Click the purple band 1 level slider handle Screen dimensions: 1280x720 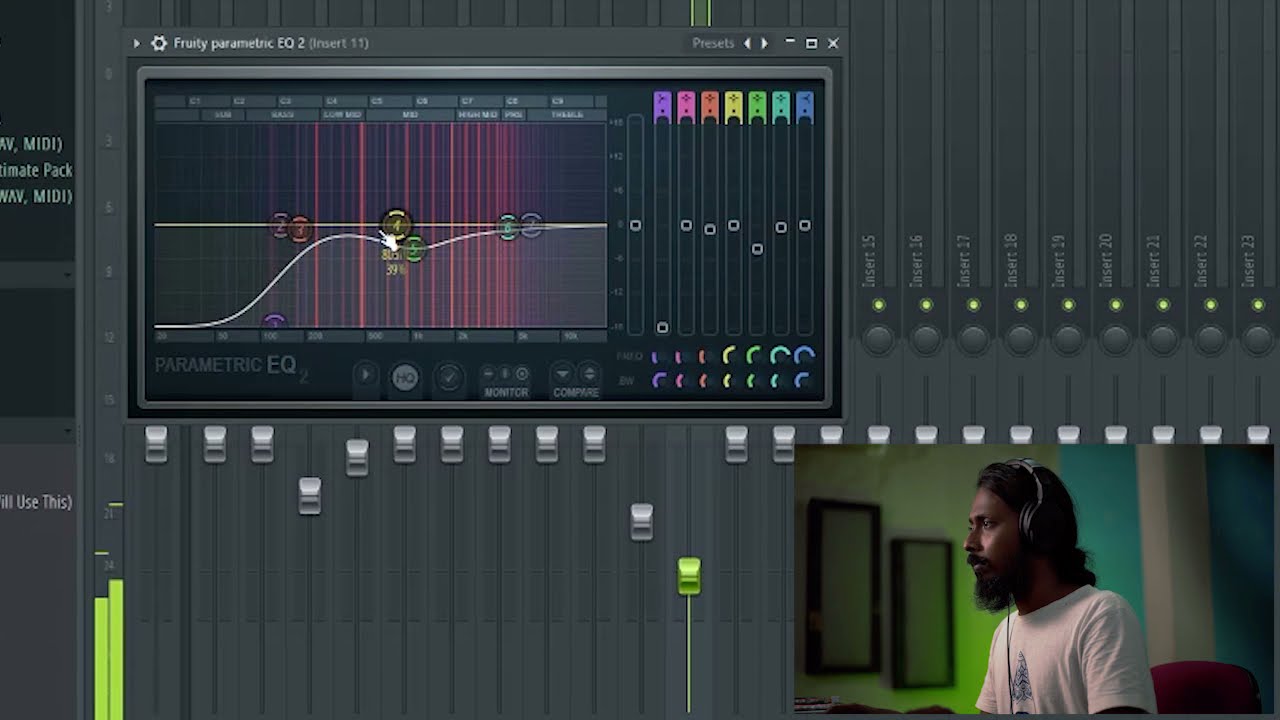click(662, 327)
